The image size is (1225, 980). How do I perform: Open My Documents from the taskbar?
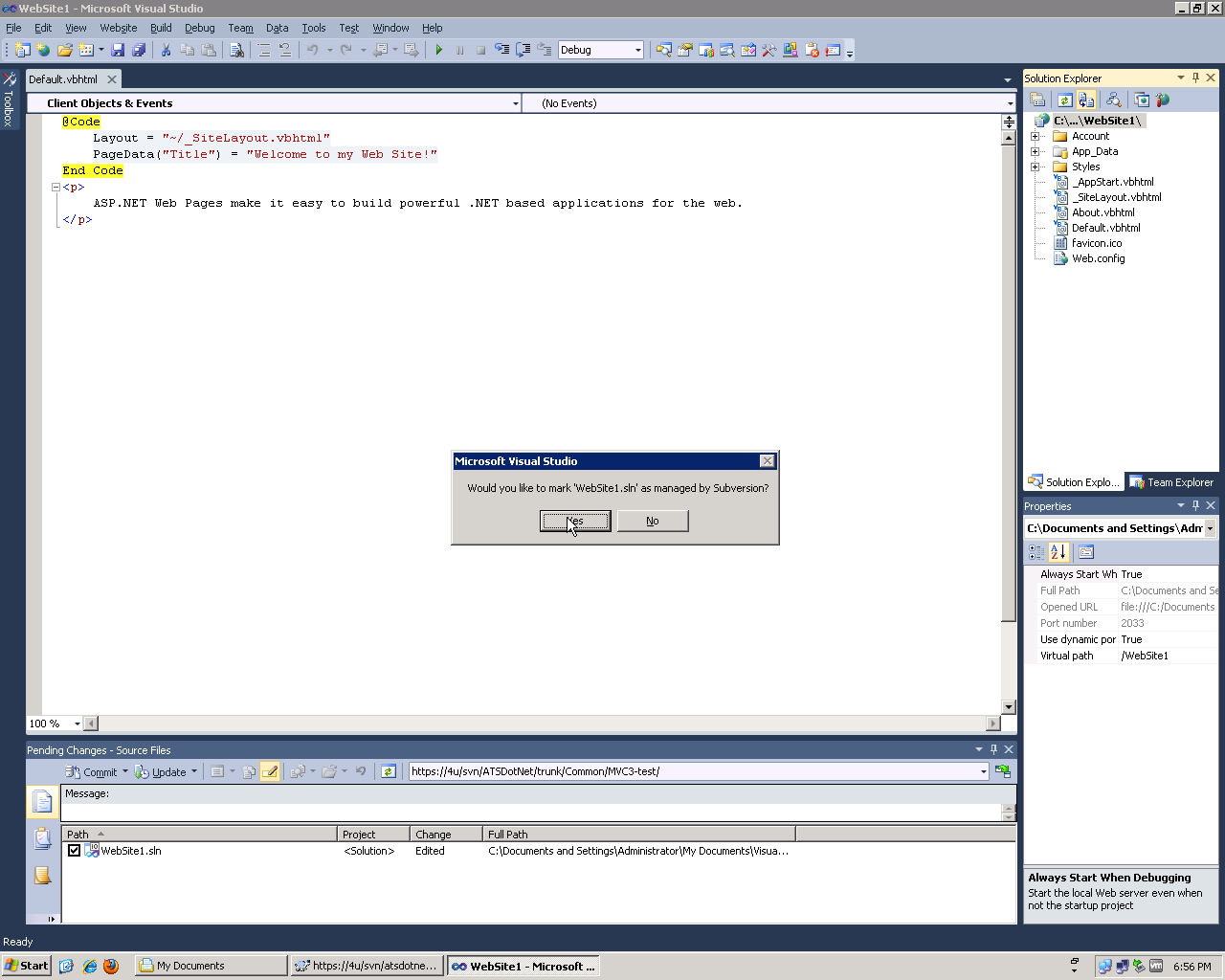tap(211, 966)
